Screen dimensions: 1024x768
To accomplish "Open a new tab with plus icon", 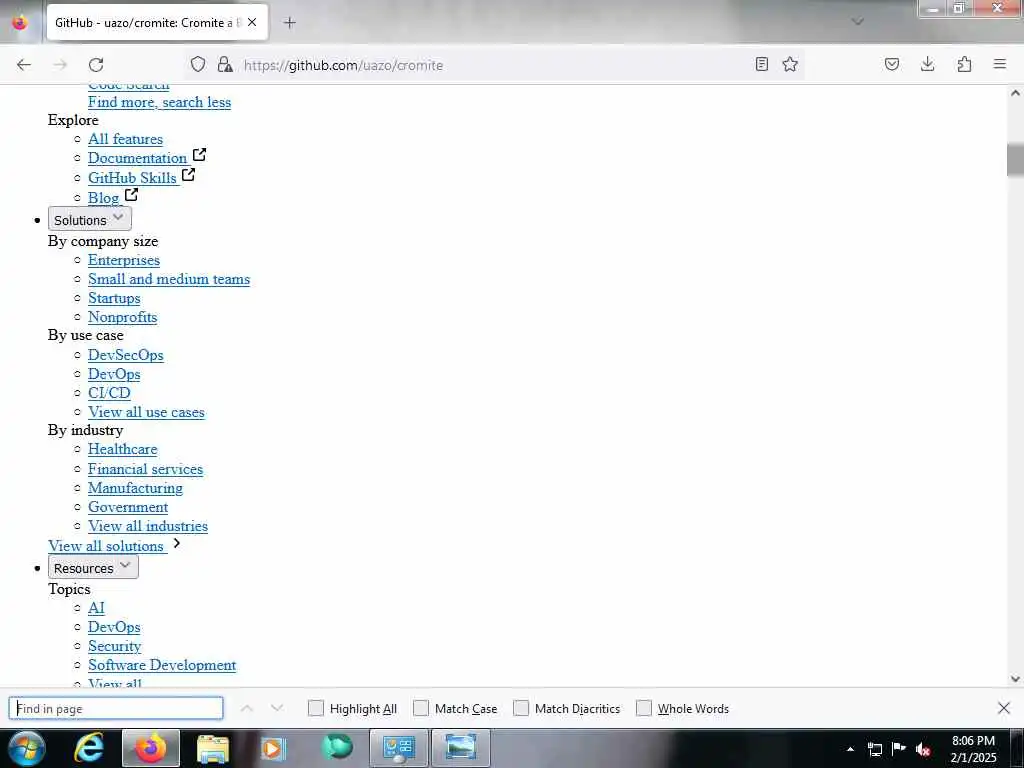I will pyautogui.click(x=290, y=23).
